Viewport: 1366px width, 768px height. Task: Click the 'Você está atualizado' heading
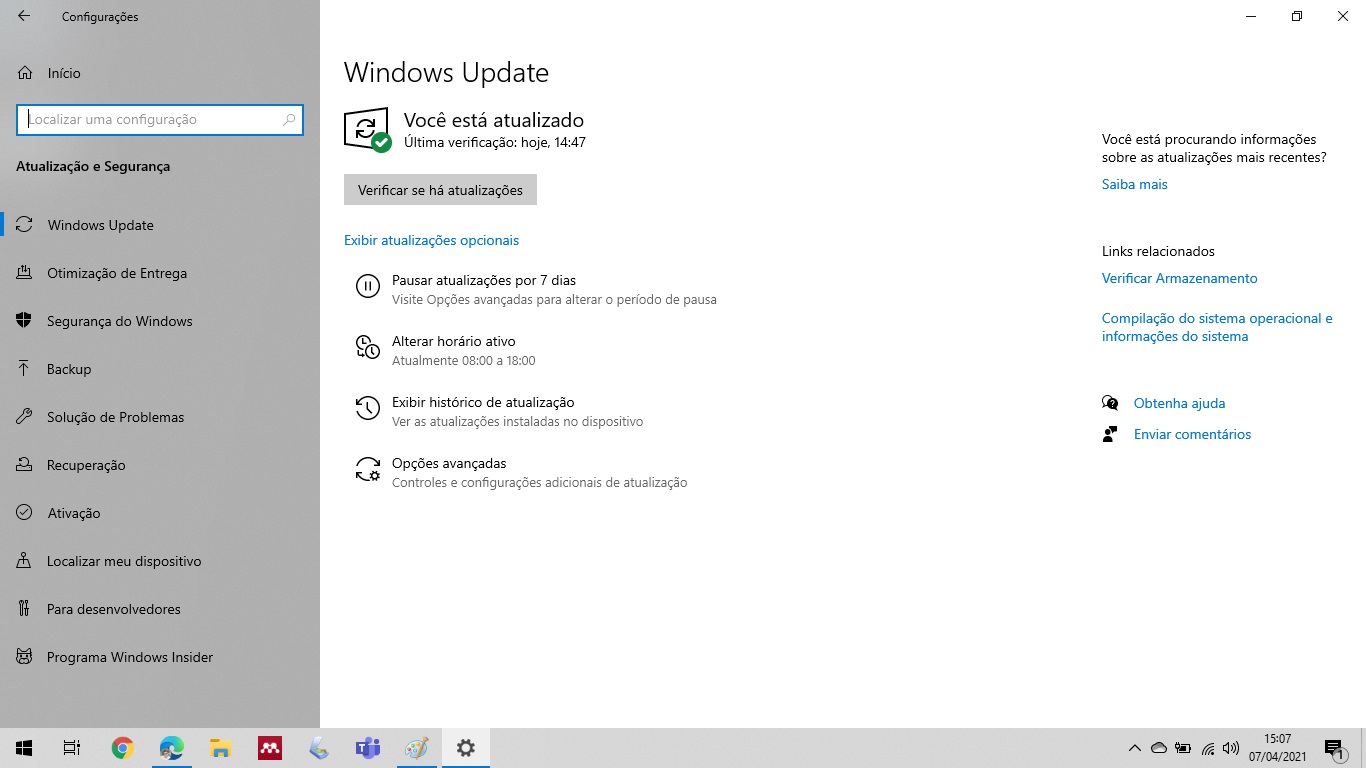(494, 120)
